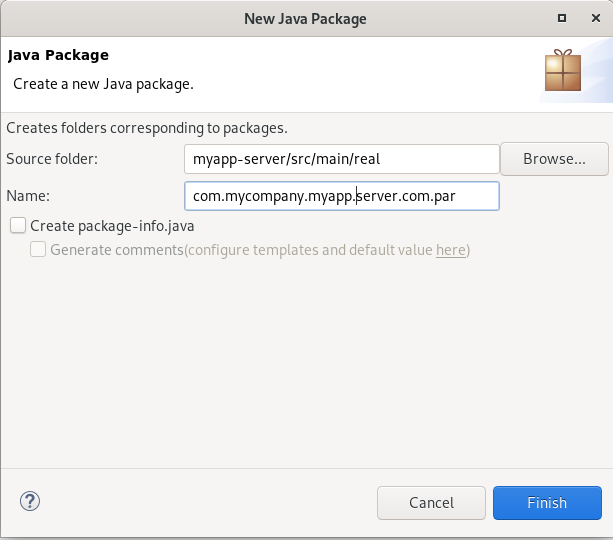Click inside the package Name field

[x=342, y=196]
